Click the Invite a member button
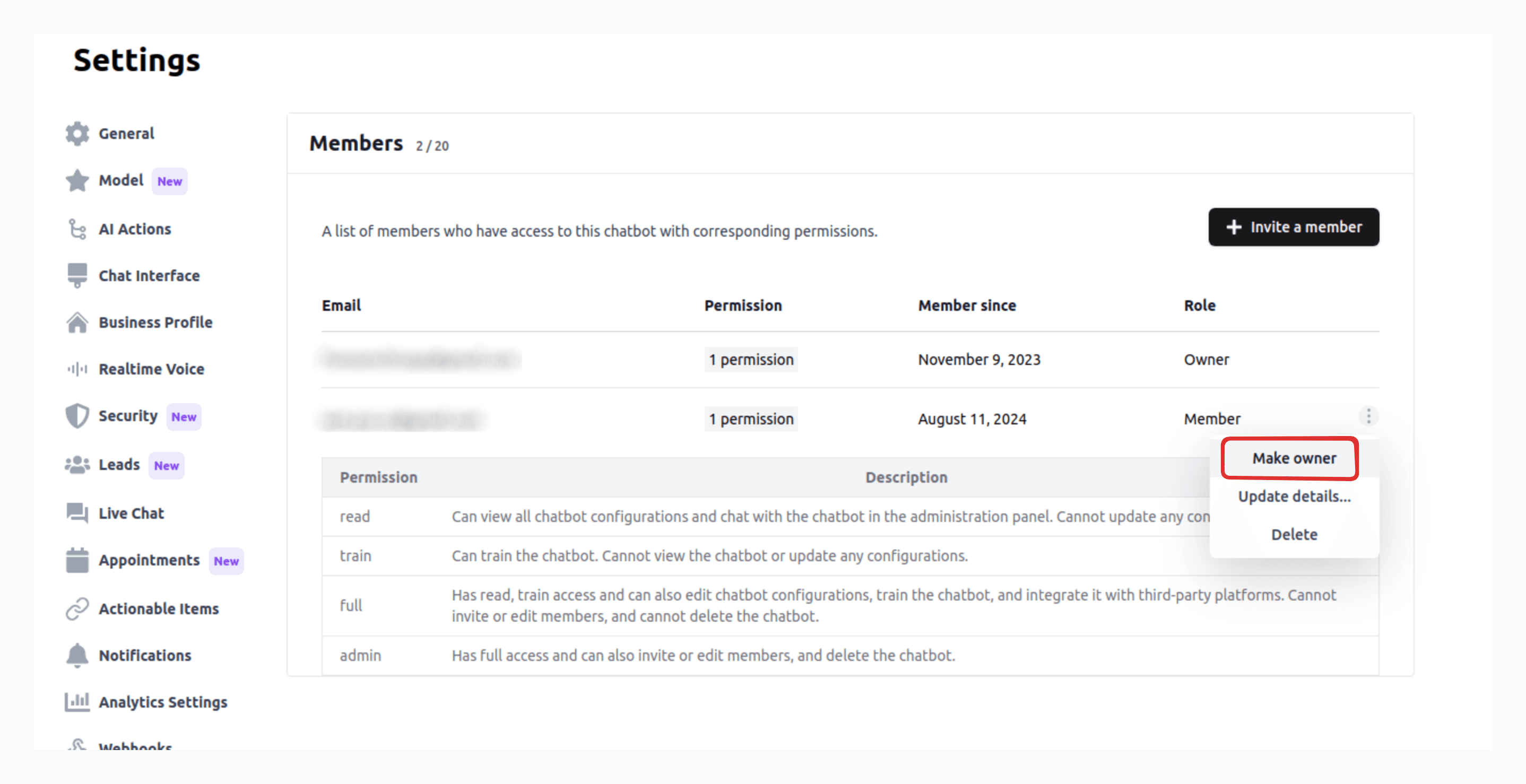The width and height of the screenshot is (1526, 784). [x=1293, y=227]
